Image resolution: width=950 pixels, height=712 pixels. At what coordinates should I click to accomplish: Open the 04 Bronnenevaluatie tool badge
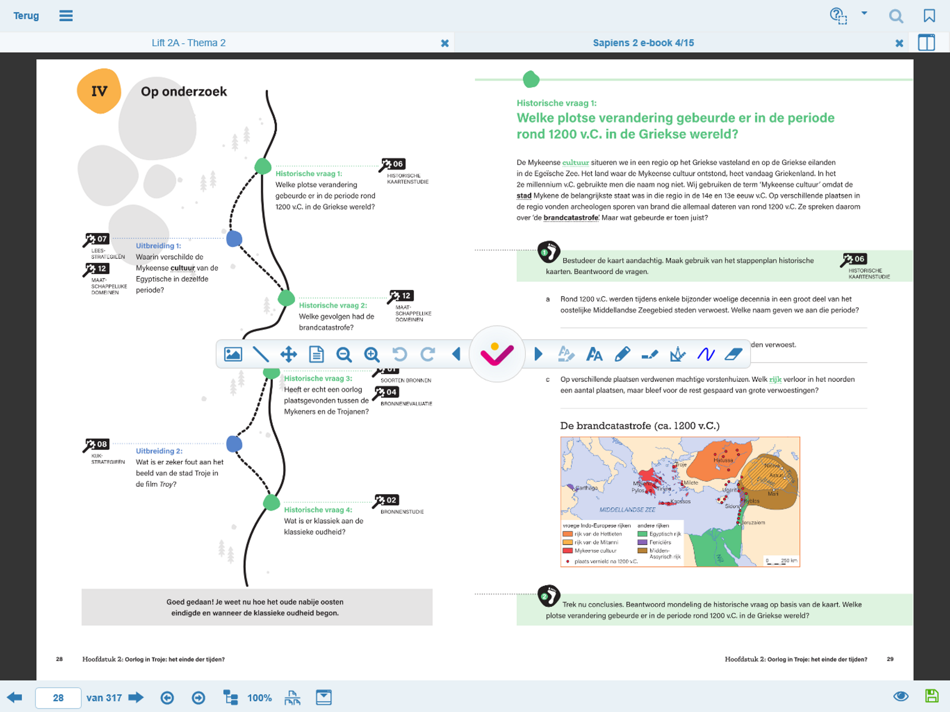click(386, 393)
